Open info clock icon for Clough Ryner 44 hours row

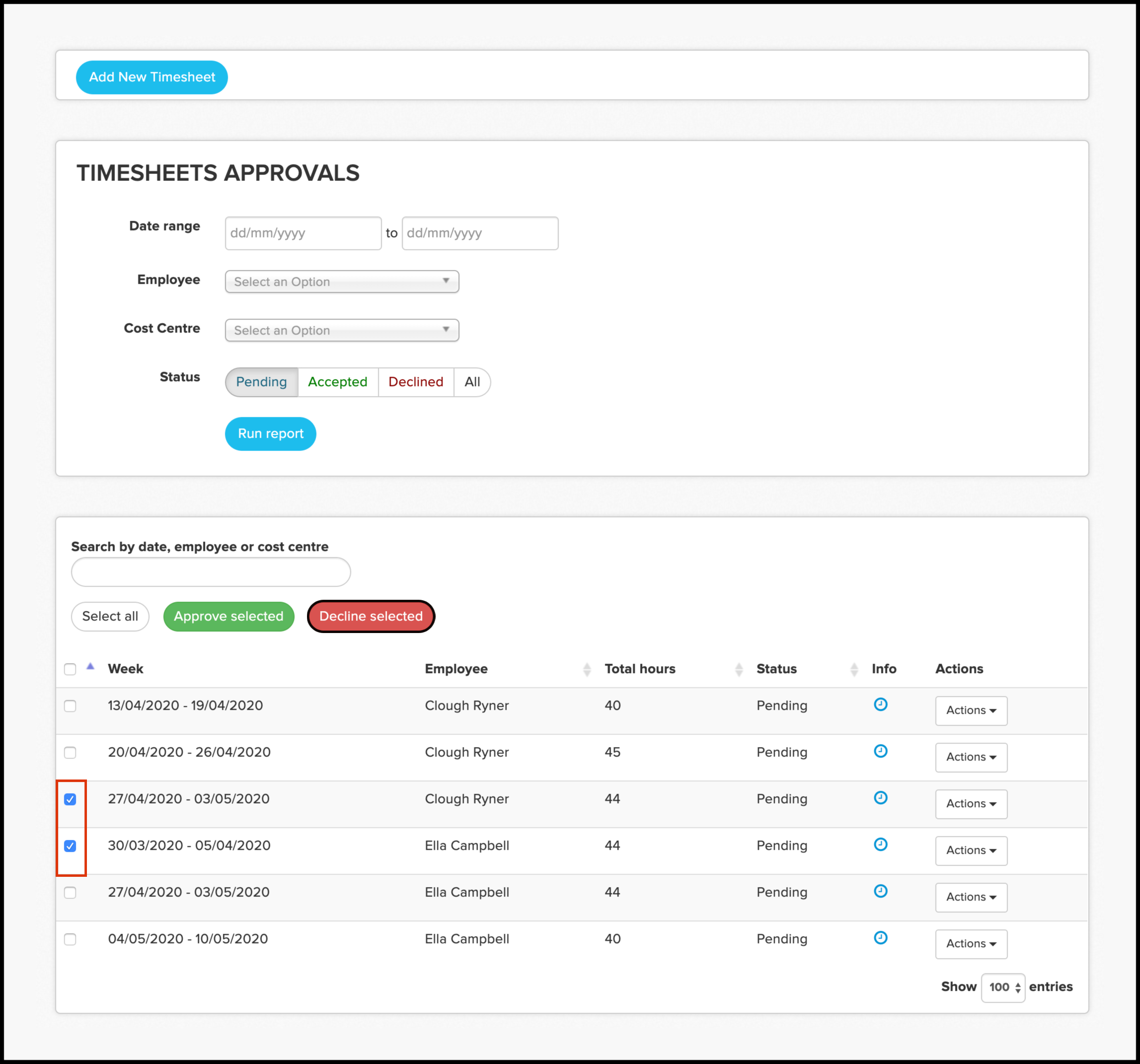pos(880,797)
